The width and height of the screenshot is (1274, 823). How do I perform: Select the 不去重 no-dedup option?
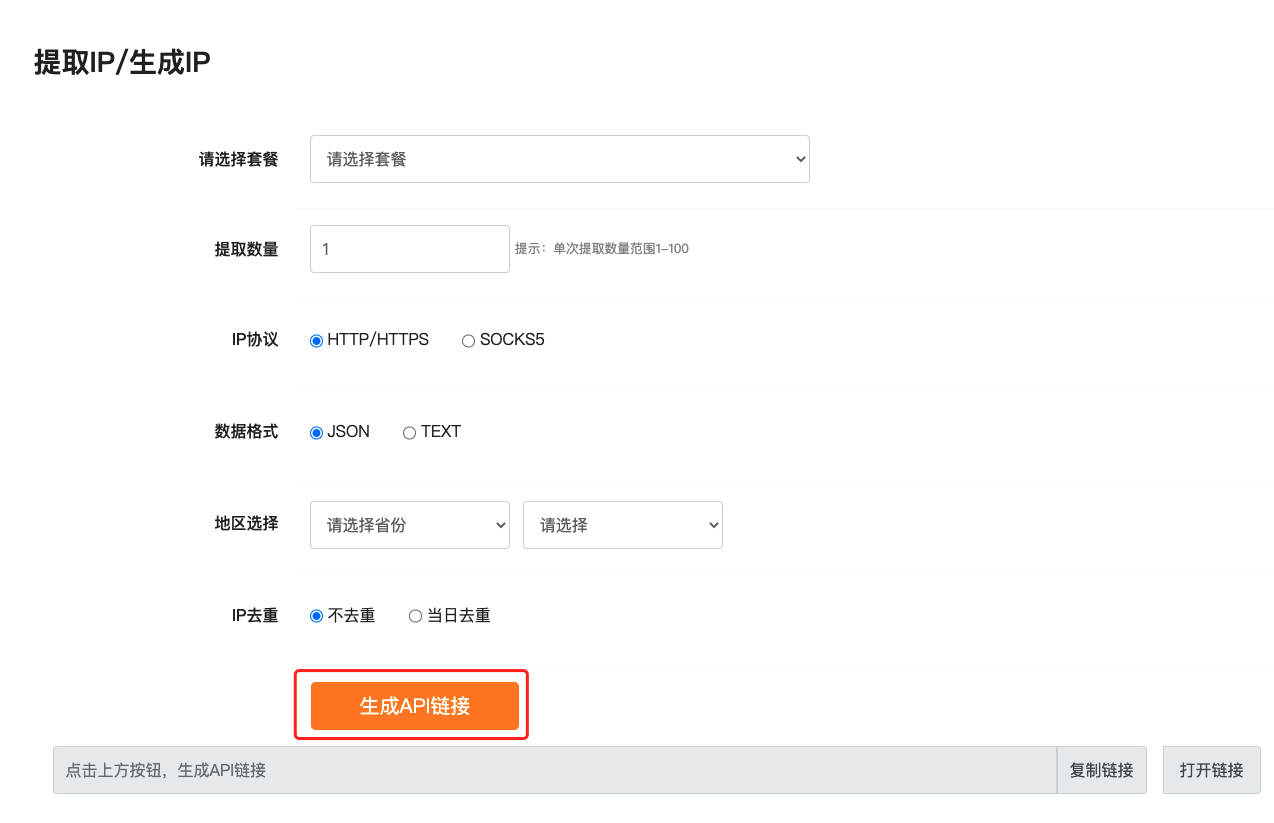[x=317, y=616]
